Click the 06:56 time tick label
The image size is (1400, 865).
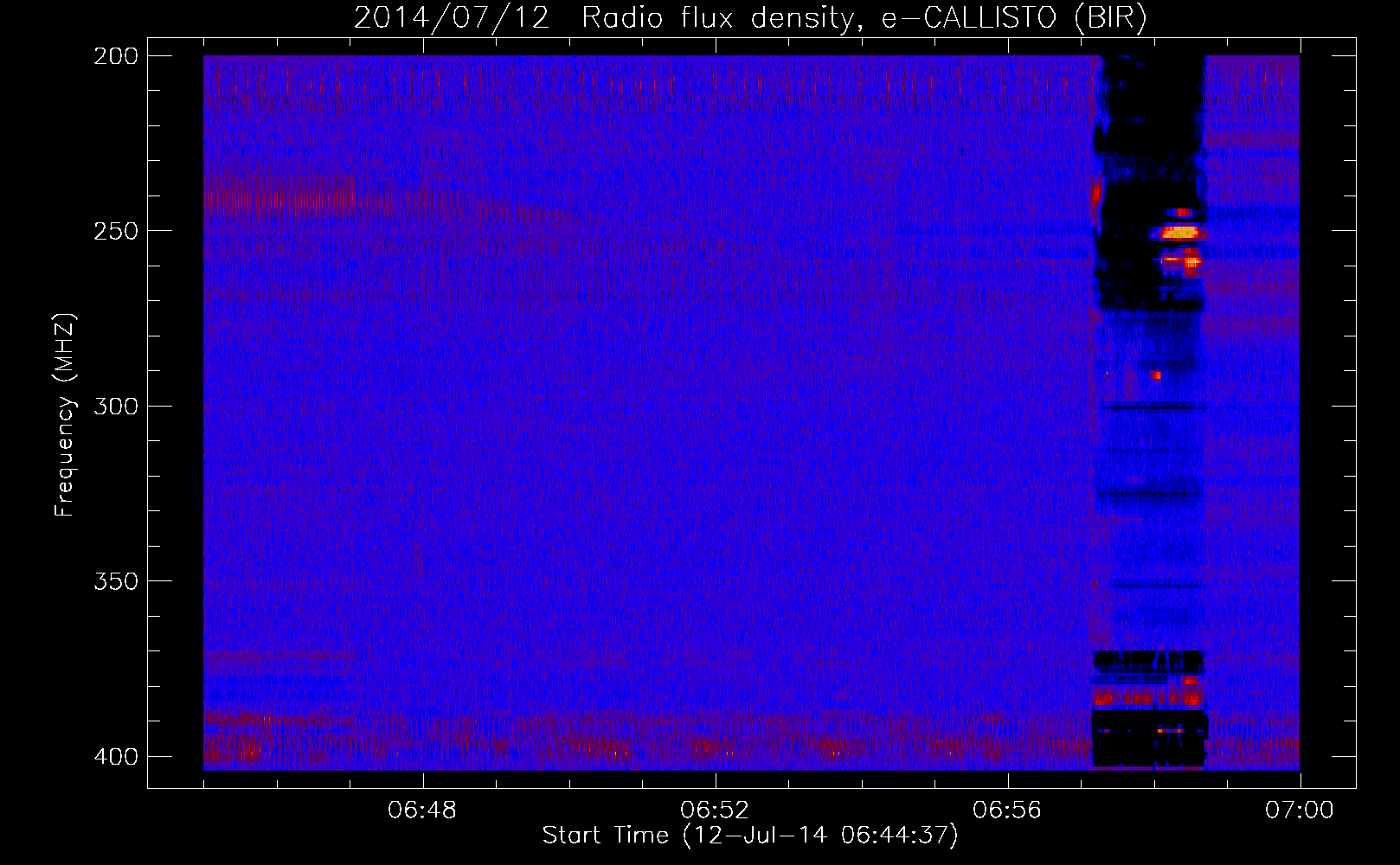pyautogui.click(x=1007, y=811)
